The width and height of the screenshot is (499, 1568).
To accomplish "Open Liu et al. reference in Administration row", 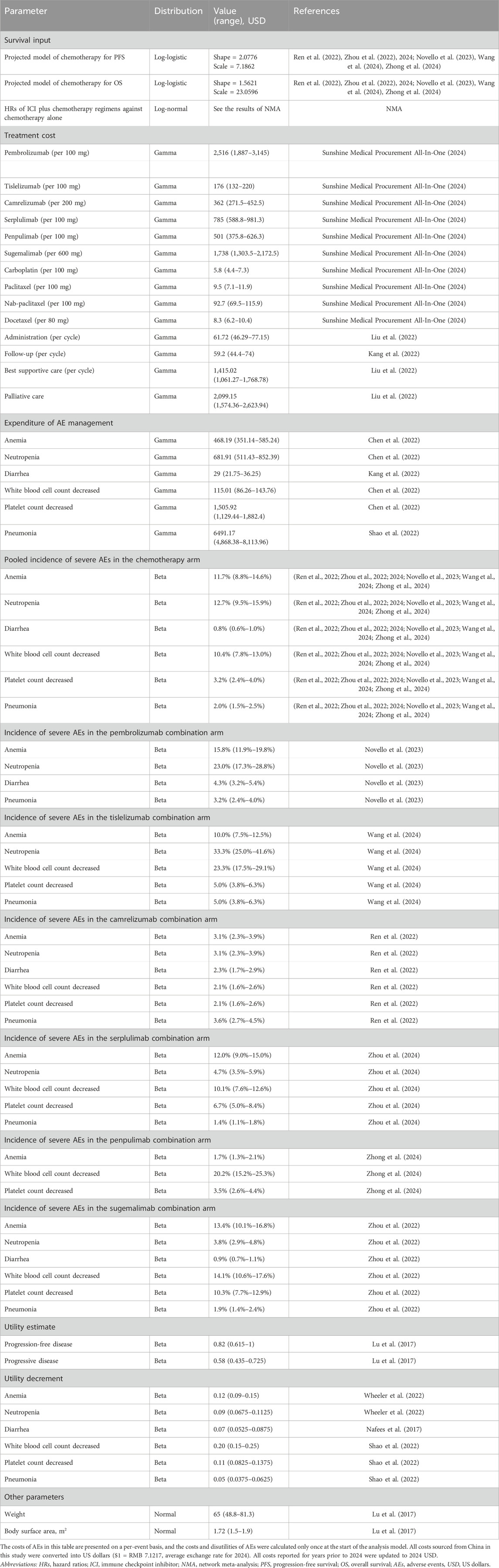I will [394, 337].
